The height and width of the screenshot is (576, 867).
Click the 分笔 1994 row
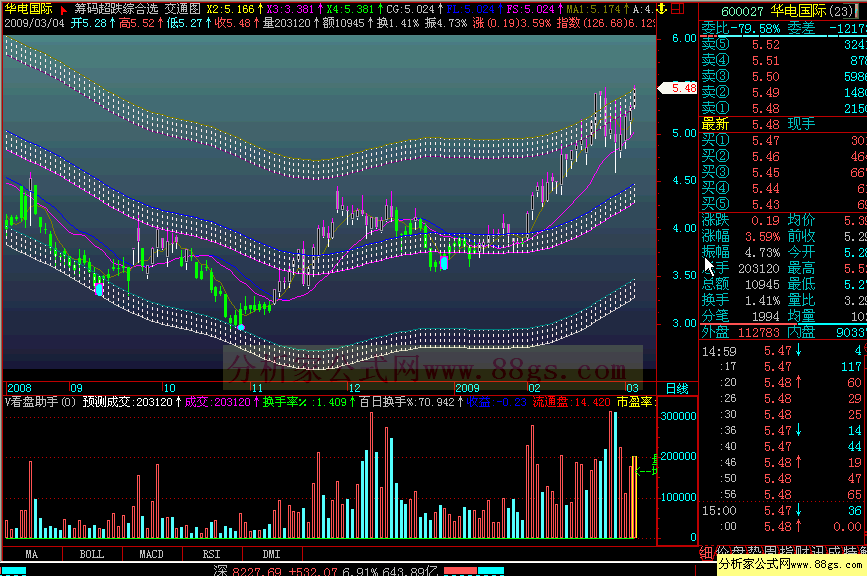(741, 317)
